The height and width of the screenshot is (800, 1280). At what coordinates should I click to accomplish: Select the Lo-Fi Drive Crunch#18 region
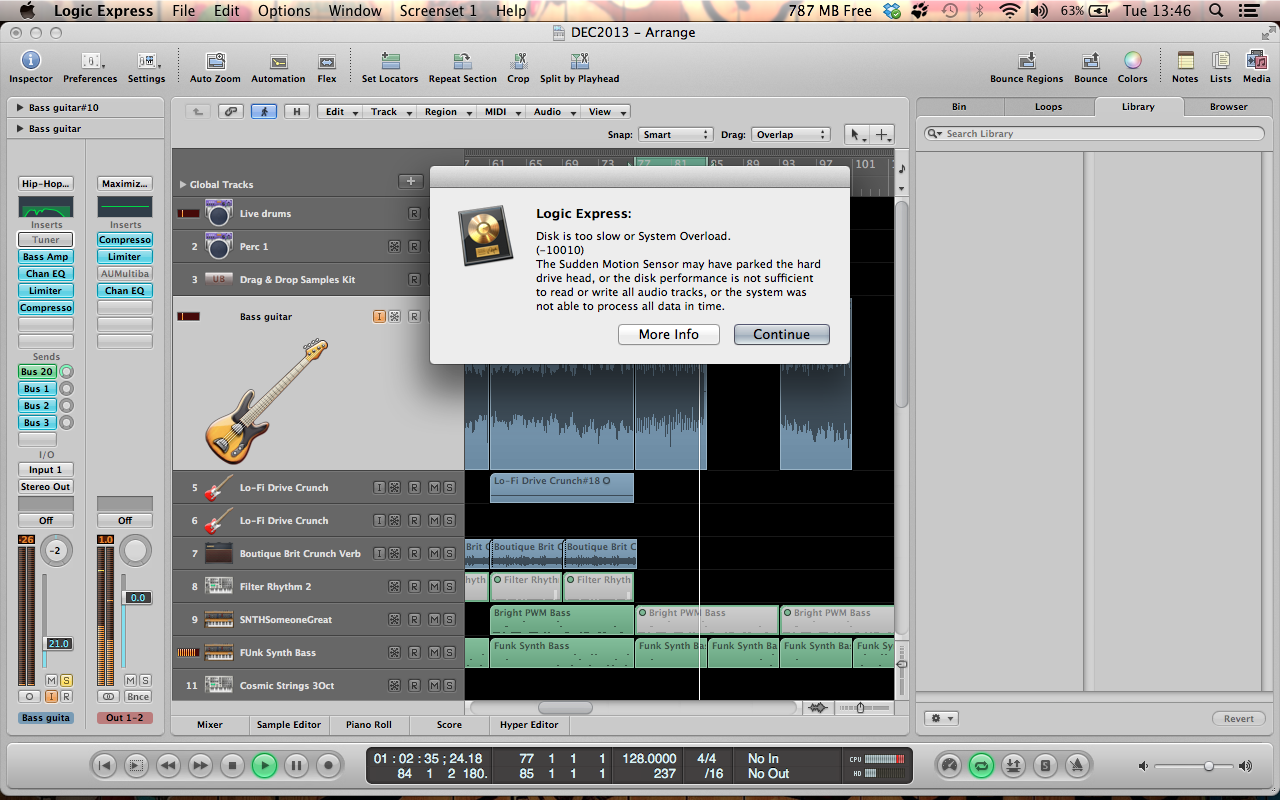(562, 487)
